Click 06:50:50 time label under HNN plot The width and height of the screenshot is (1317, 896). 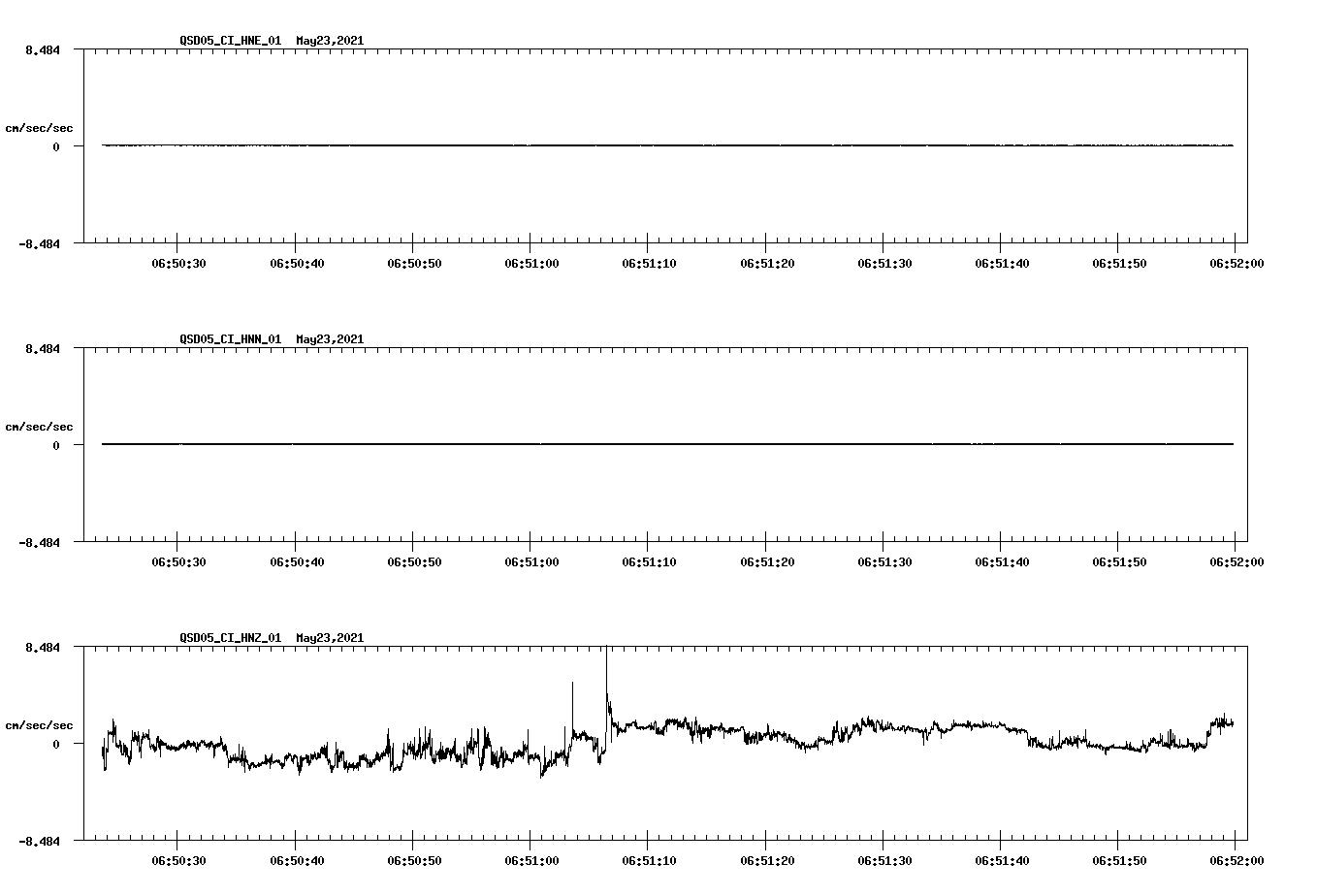[414, 561]
